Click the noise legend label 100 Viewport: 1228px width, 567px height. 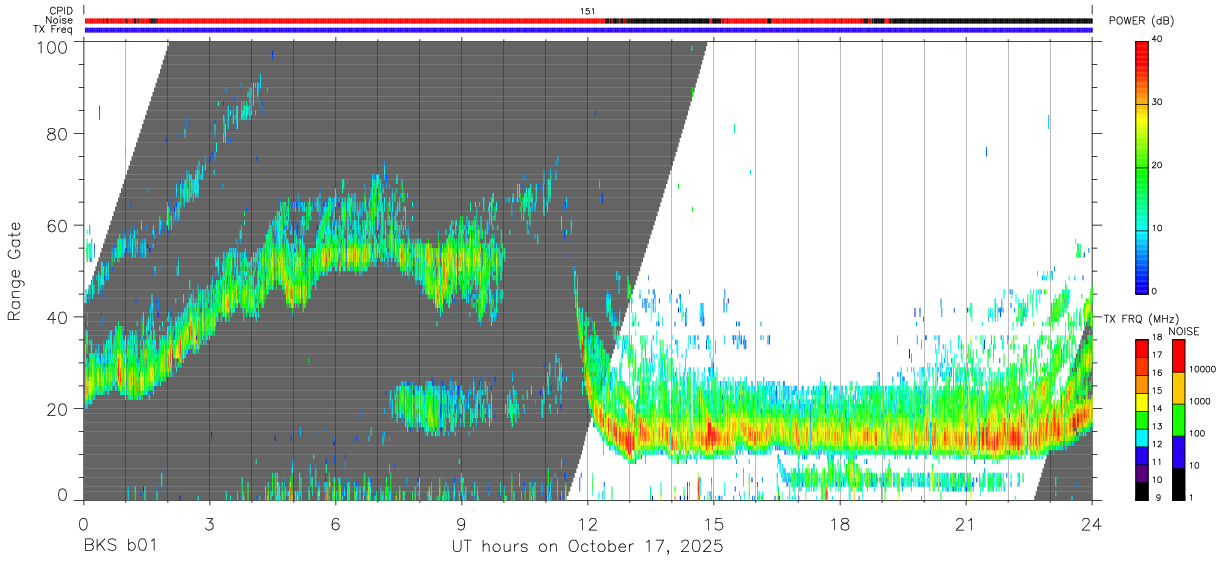click(1198, 434)
